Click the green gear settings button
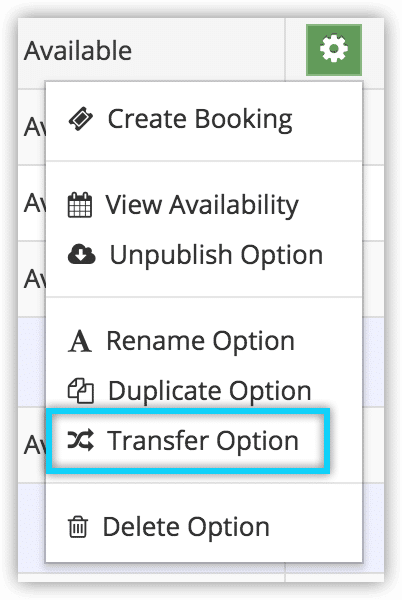Image resolution: width=402 pixels, height=600 pixels. pos(334,49)
